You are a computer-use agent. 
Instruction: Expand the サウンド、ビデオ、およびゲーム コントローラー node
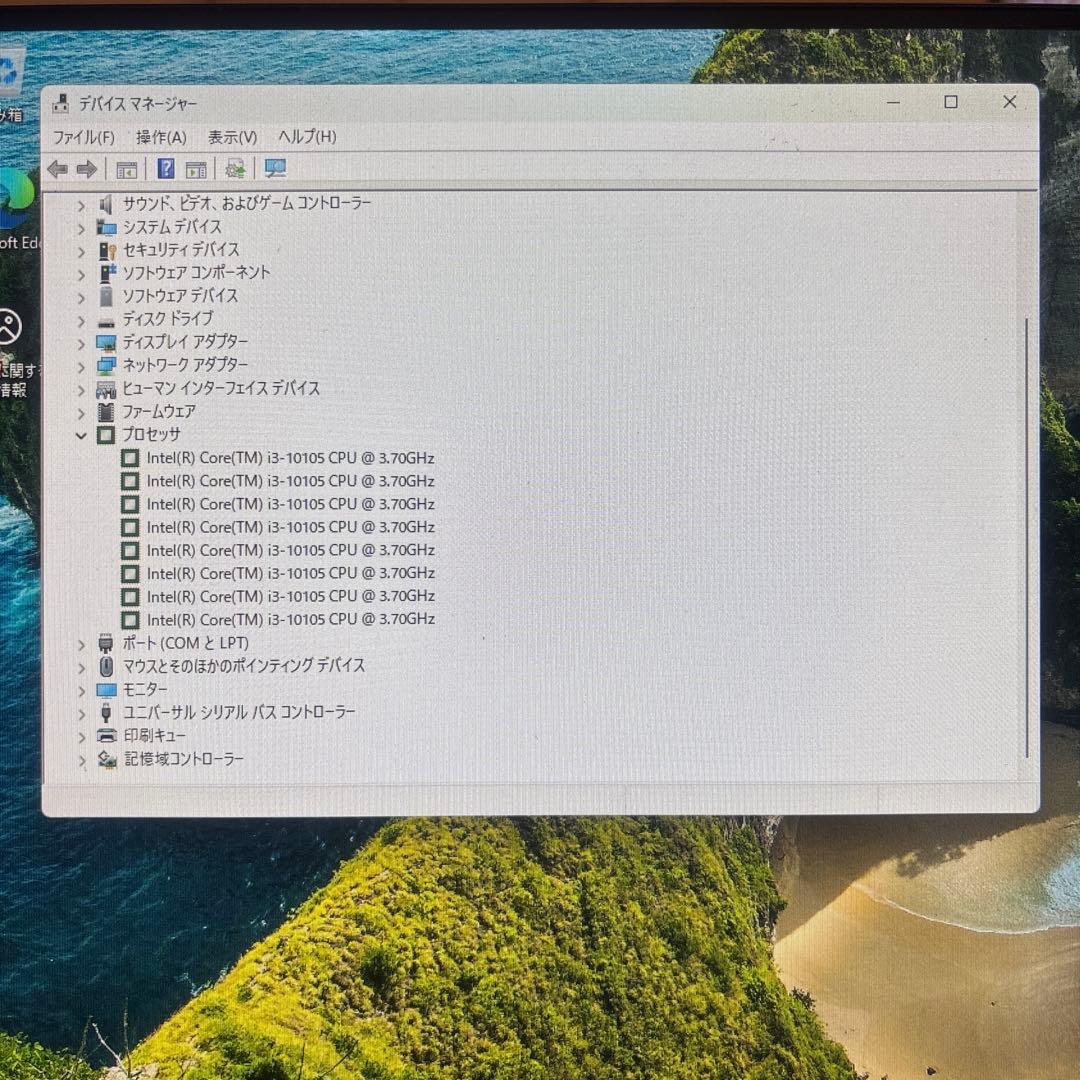click(x=81, y=203)
